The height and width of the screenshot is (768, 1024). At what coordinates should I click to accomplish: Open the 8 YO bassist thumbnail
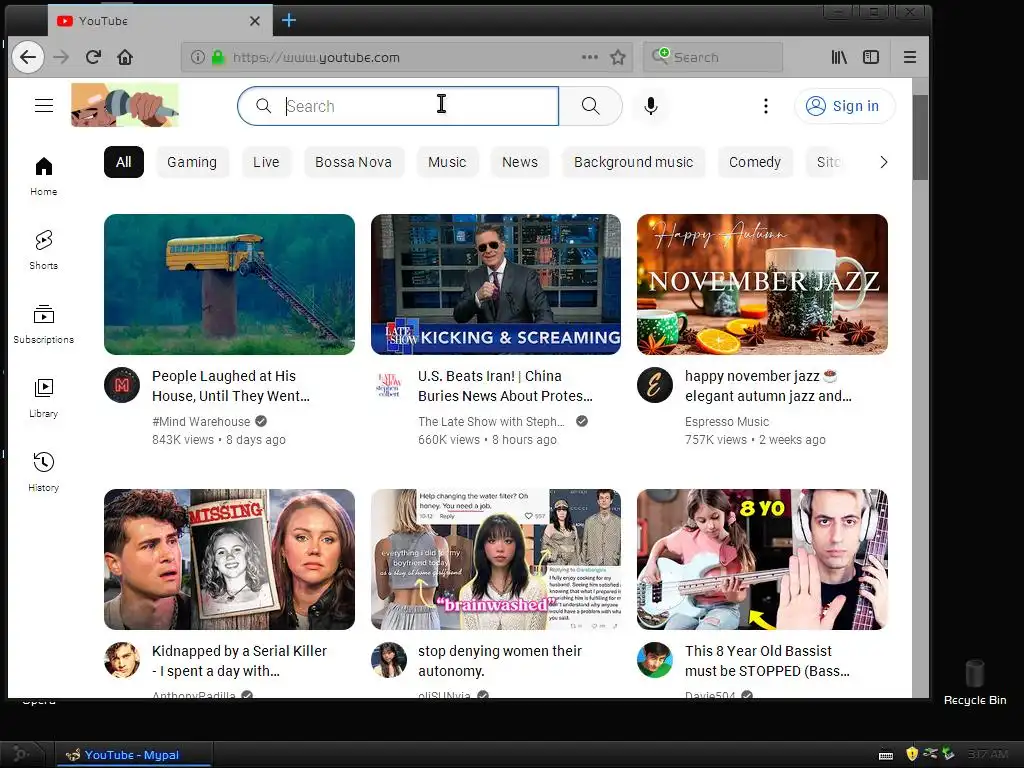762,559
